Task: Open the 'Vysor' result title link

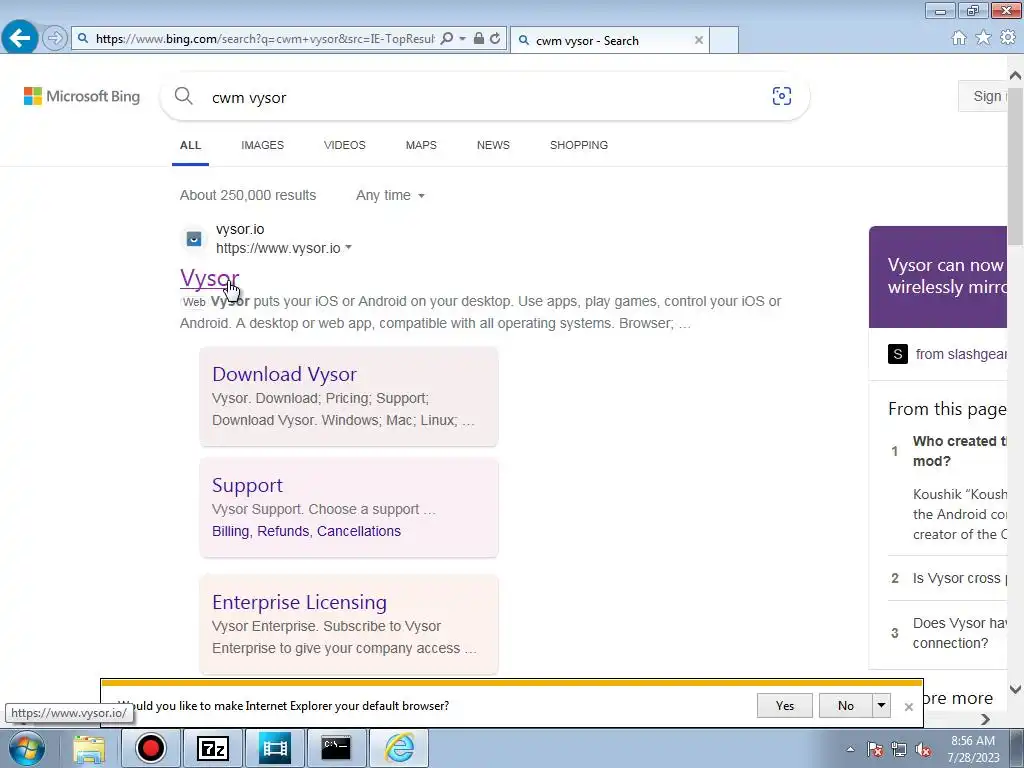Action: 210,278
